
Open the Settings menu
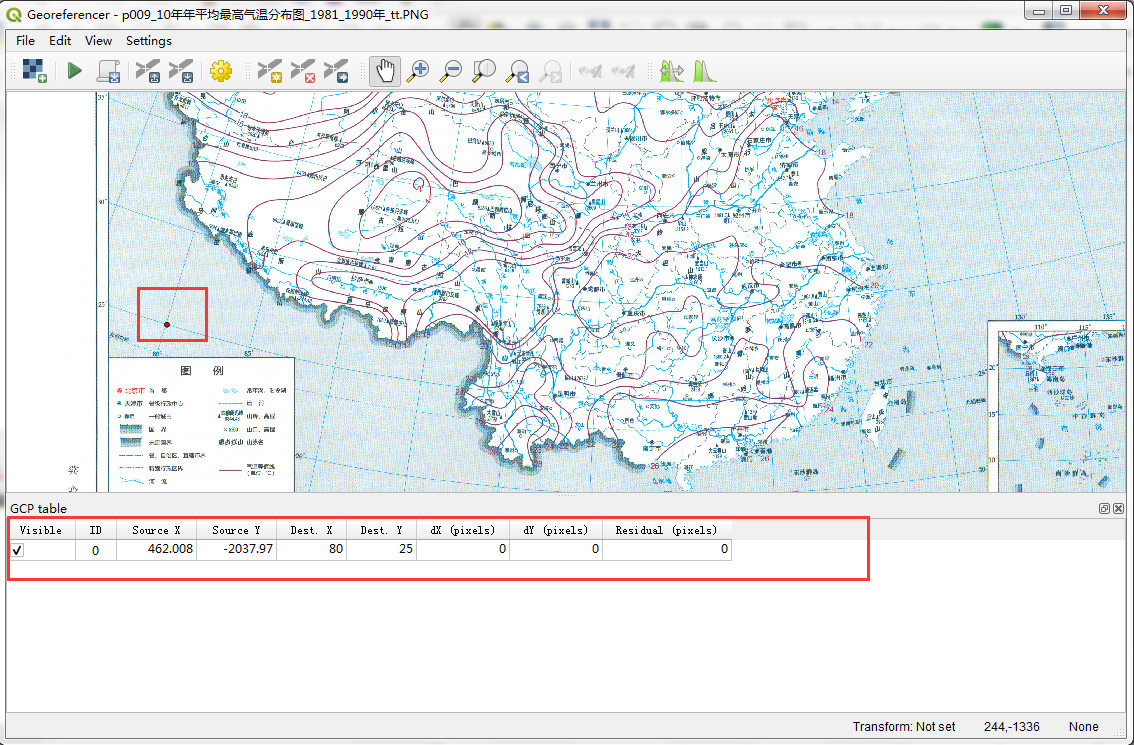click(x=148, y=41)
